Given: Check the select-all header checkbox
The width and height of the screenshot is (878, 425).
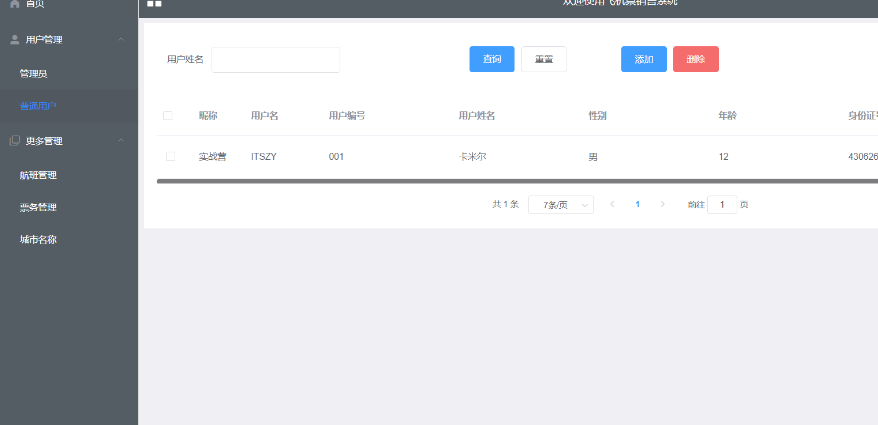Looking at the screenshot, I should pos(168,116).
